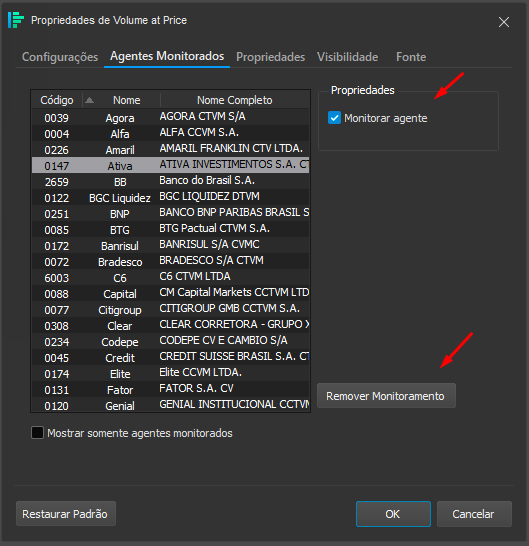Screen dimensions: 529x546
Task: Select the BRADESCO S/A CTVM row
Action: coord(171,261)
